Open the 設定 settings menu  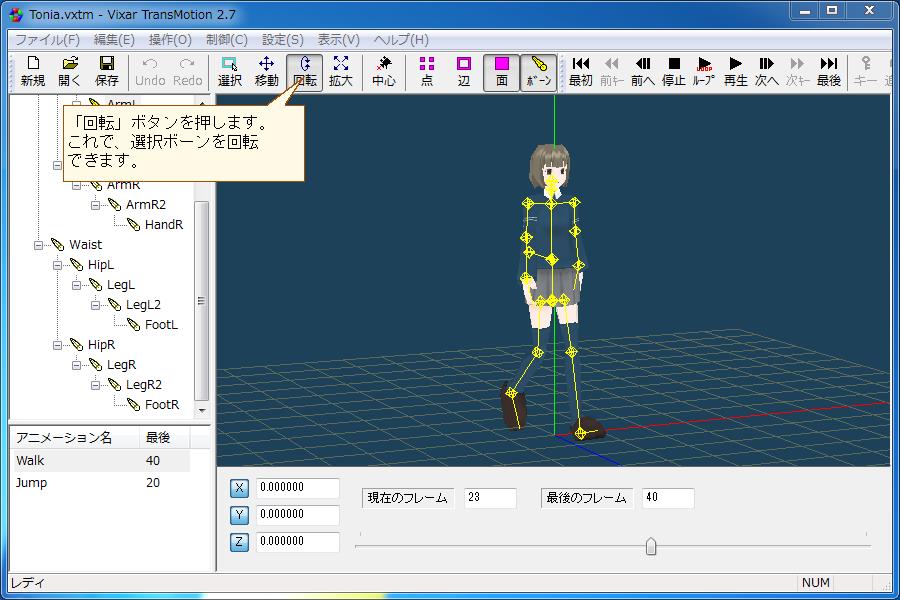280,40
